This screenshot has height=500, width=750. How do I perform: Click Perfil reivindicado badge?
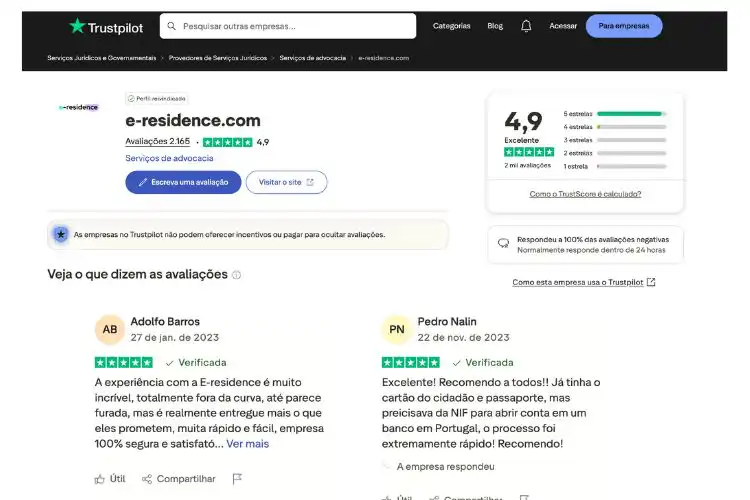point(156,99)
